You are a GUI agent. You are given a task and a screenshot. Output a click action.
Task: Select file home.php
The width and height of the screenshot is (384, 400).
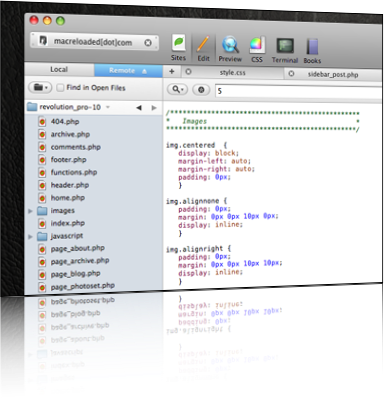pyautogui.click(x=68, y=198)
